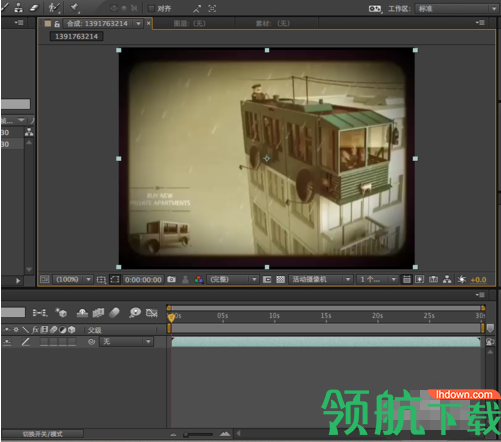Toggle the layer shy switch
Image resolution: width=501 pixels, height=442 pixels.
click(7, 342)
